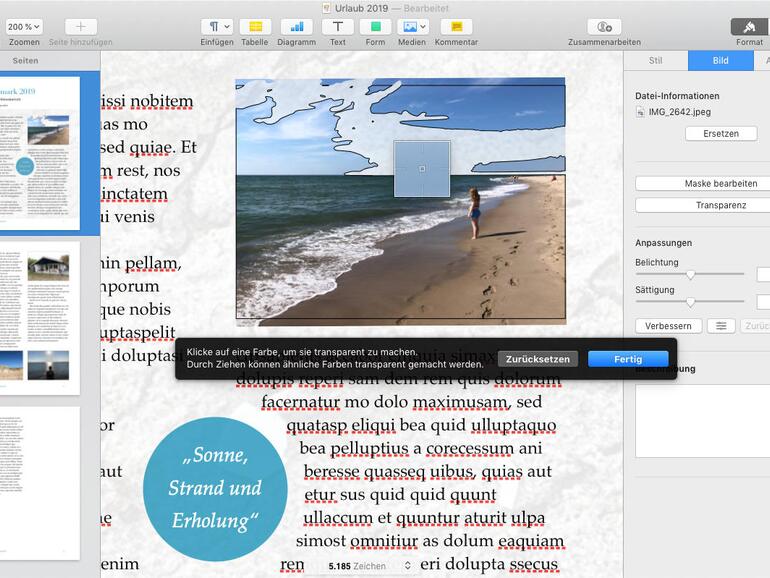Viewport: 770px width, 578px height.
Task: Click the Transparenz button
Action: click(720, 205)
